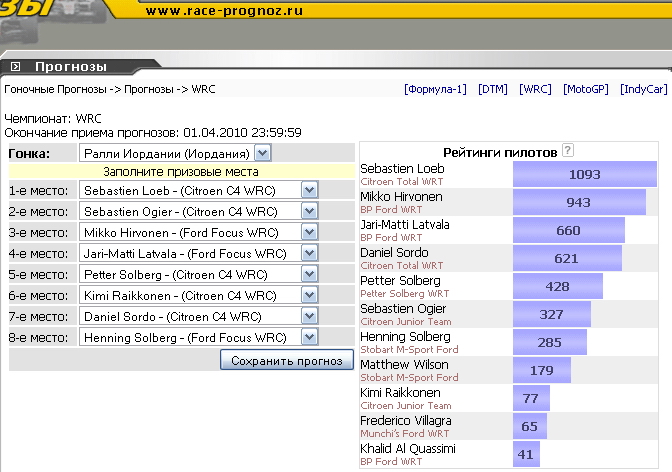672x472 pixels.
Task: Expand the 5-е место driver dropdown
Action: pos(199,274)
